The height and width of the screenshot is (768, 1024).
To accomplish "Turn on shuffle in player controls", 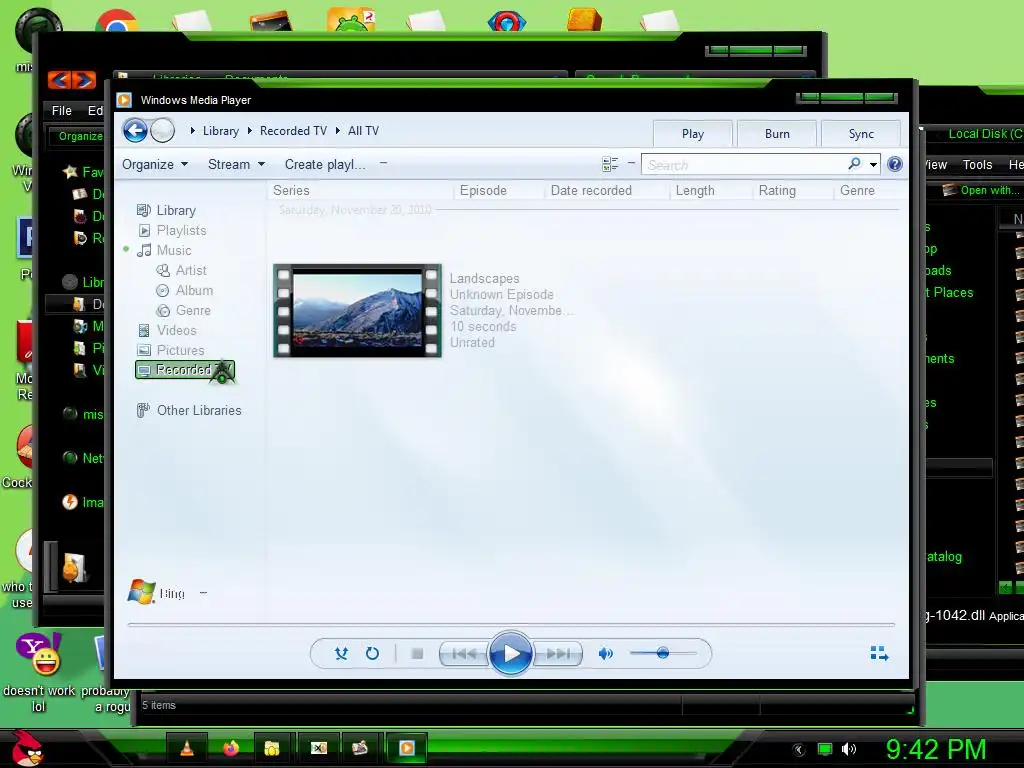I will (x=341, y=653).
